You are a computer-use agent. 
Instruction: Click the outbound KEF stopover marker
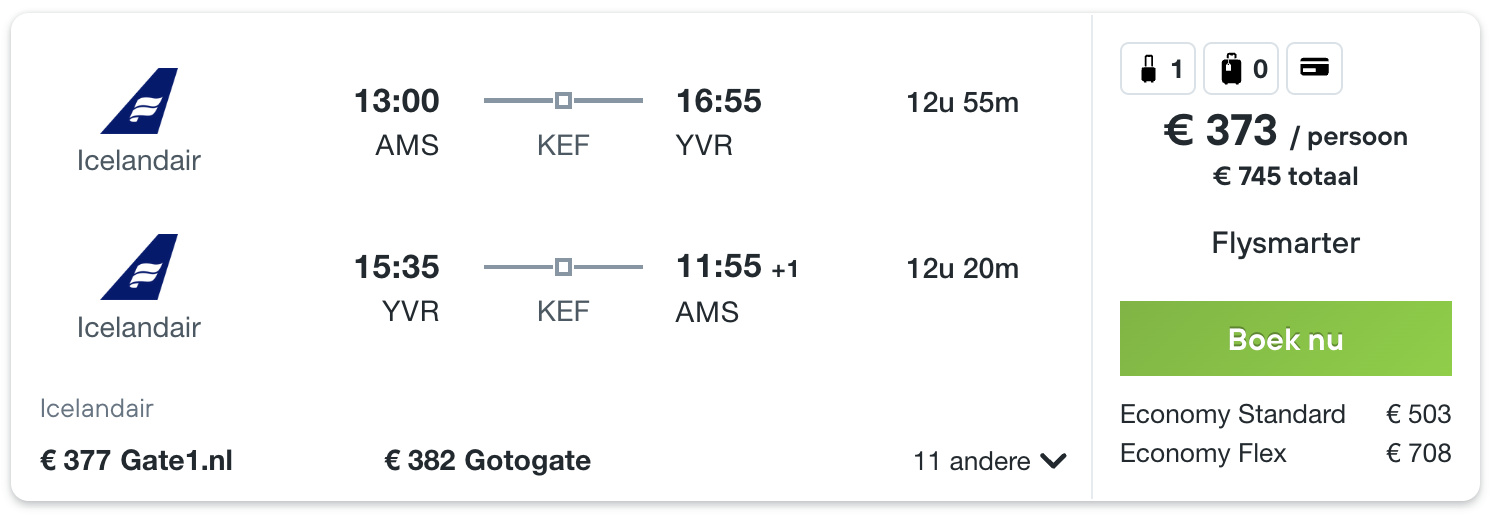563,101
